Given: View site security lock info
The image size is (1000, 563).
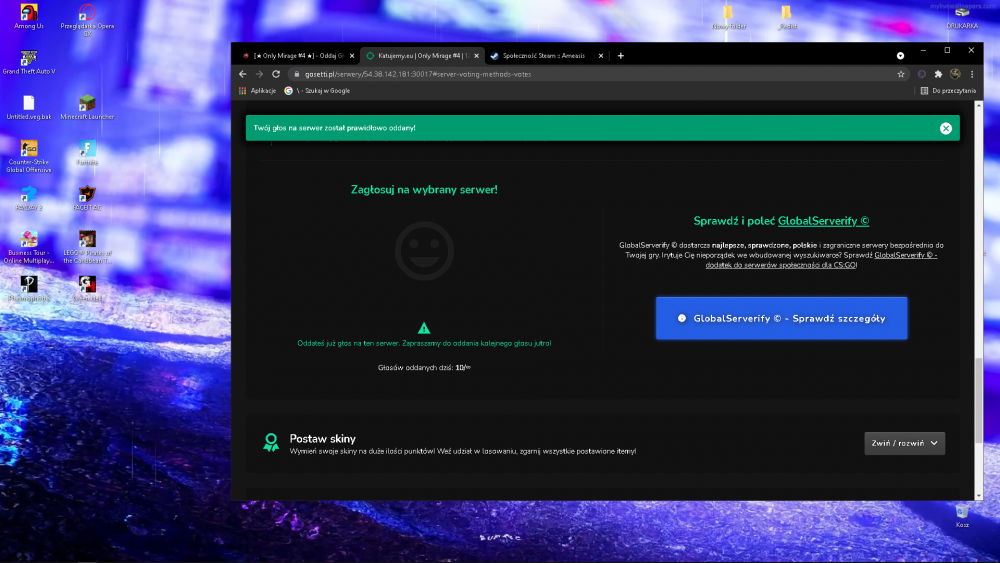Looking at the screenshot, I should point(297,74).
